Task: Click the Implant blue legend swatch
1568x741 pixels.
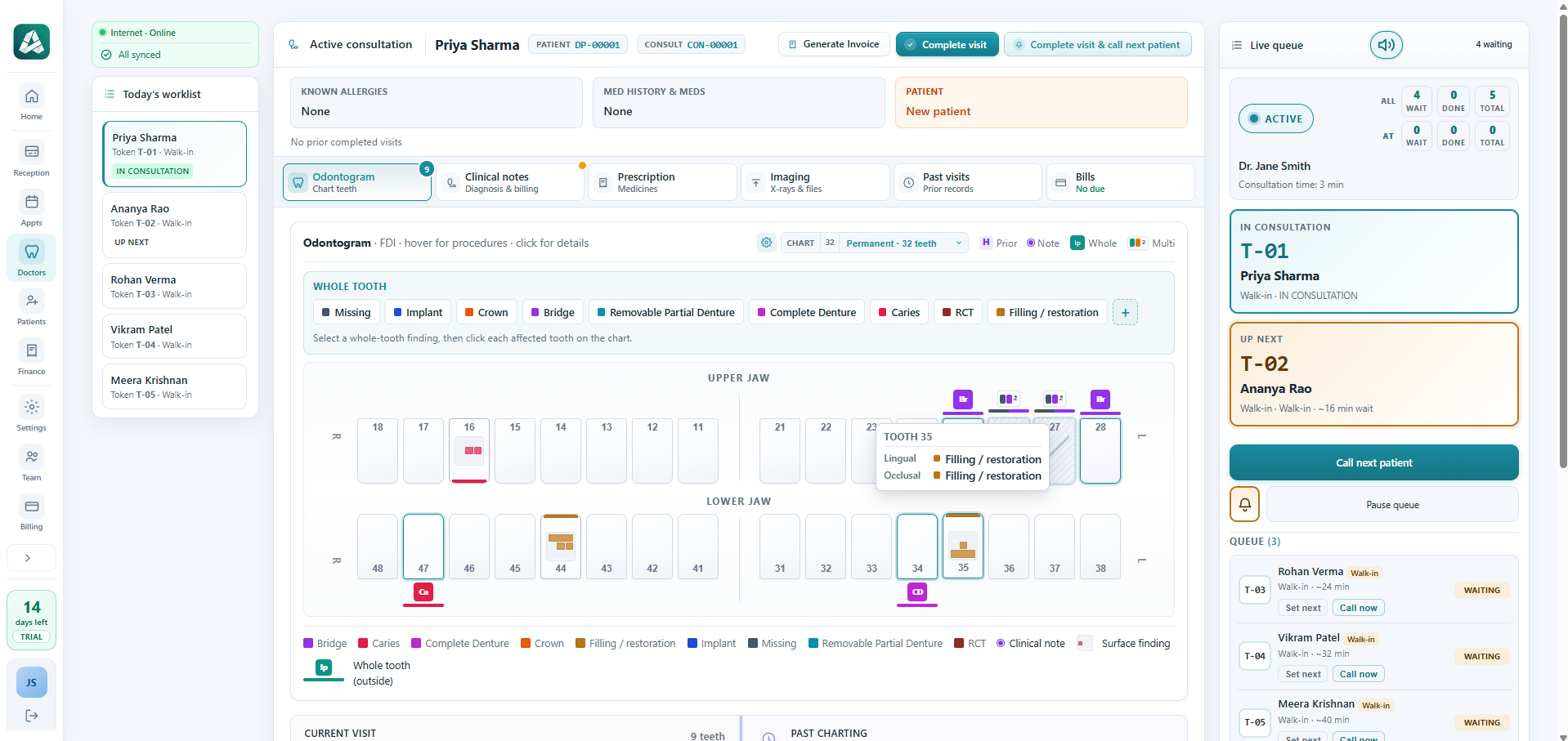Action: (x=692, y=643)
